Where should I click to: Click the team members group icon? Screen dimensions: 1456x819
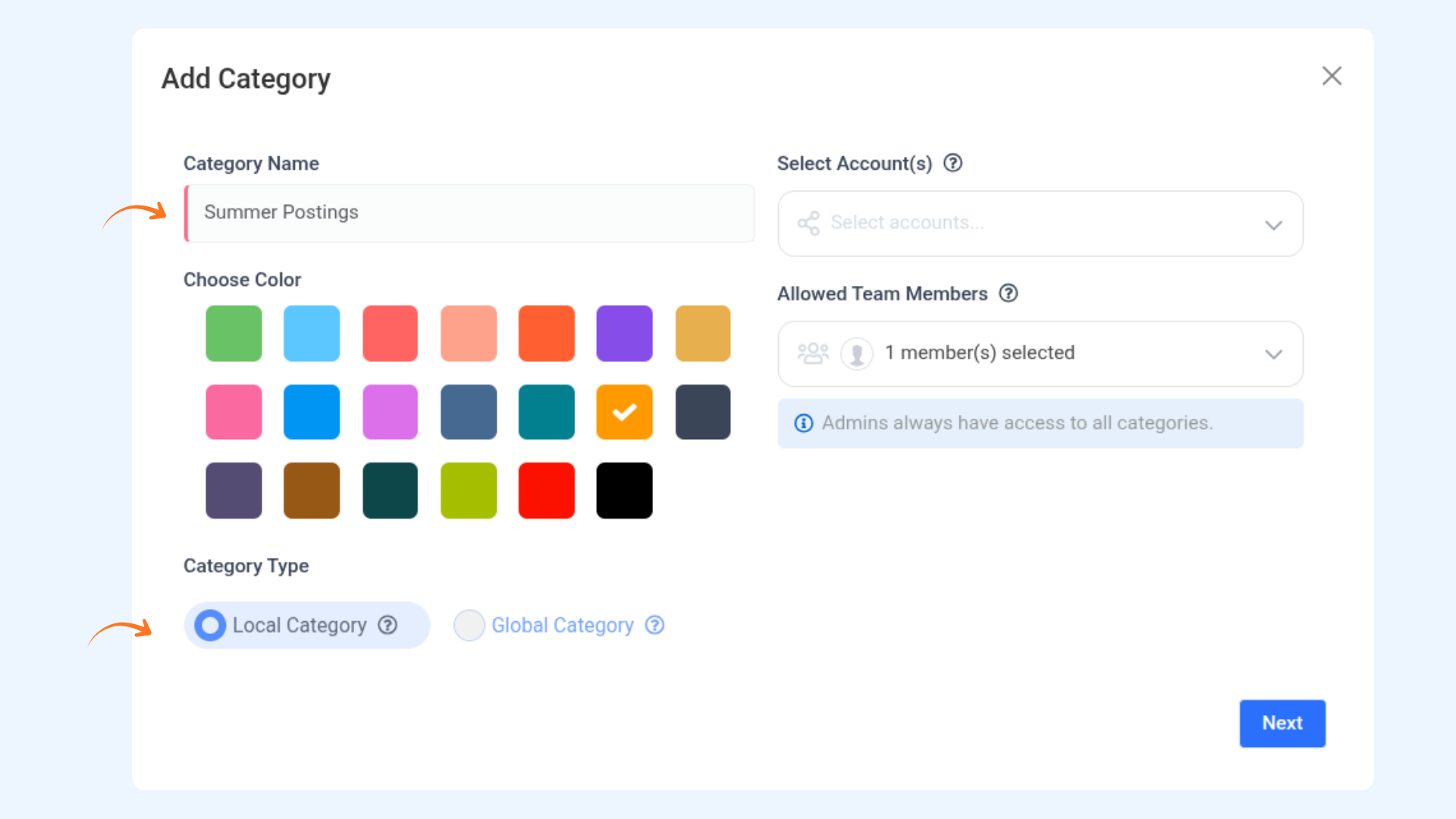tap(813, 353)
